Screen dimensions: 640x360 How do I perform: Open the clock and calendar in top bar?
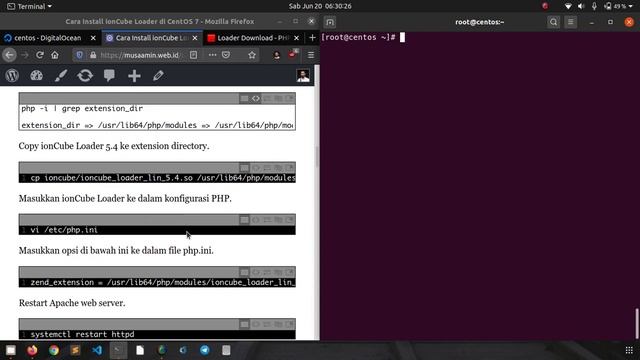point(320,6)
